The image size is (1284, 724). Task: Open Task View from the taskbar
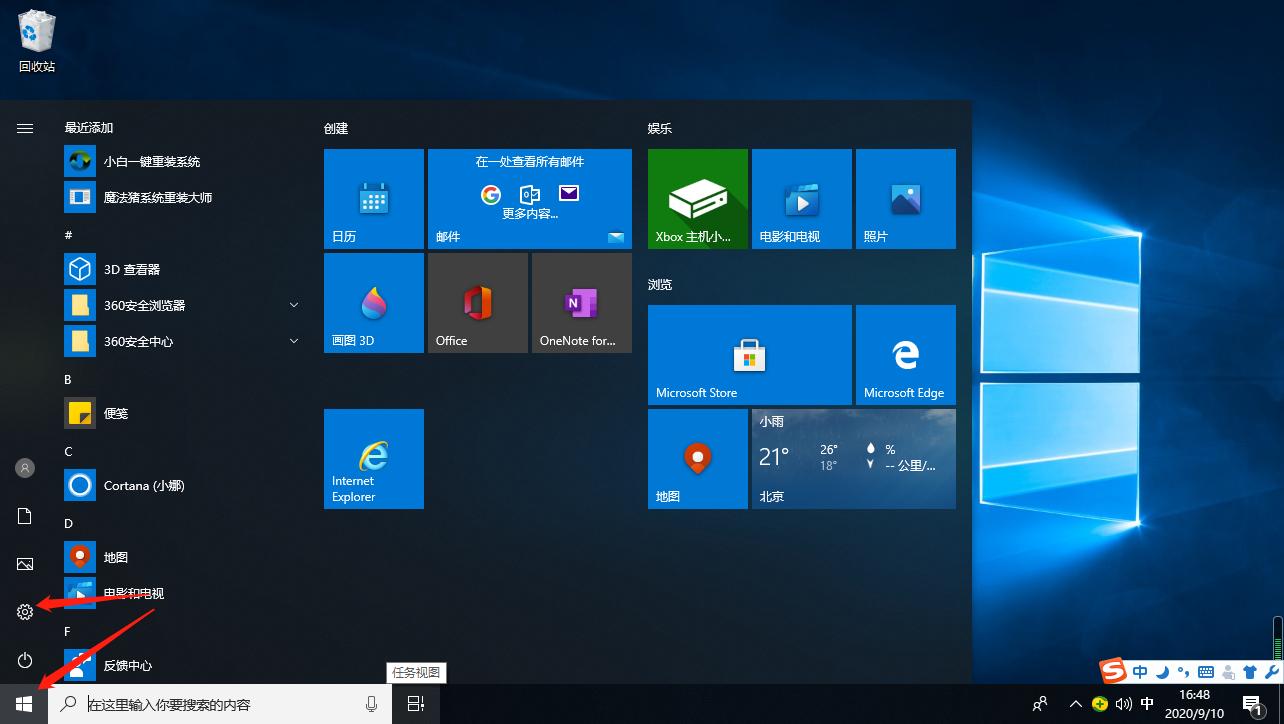415,704
